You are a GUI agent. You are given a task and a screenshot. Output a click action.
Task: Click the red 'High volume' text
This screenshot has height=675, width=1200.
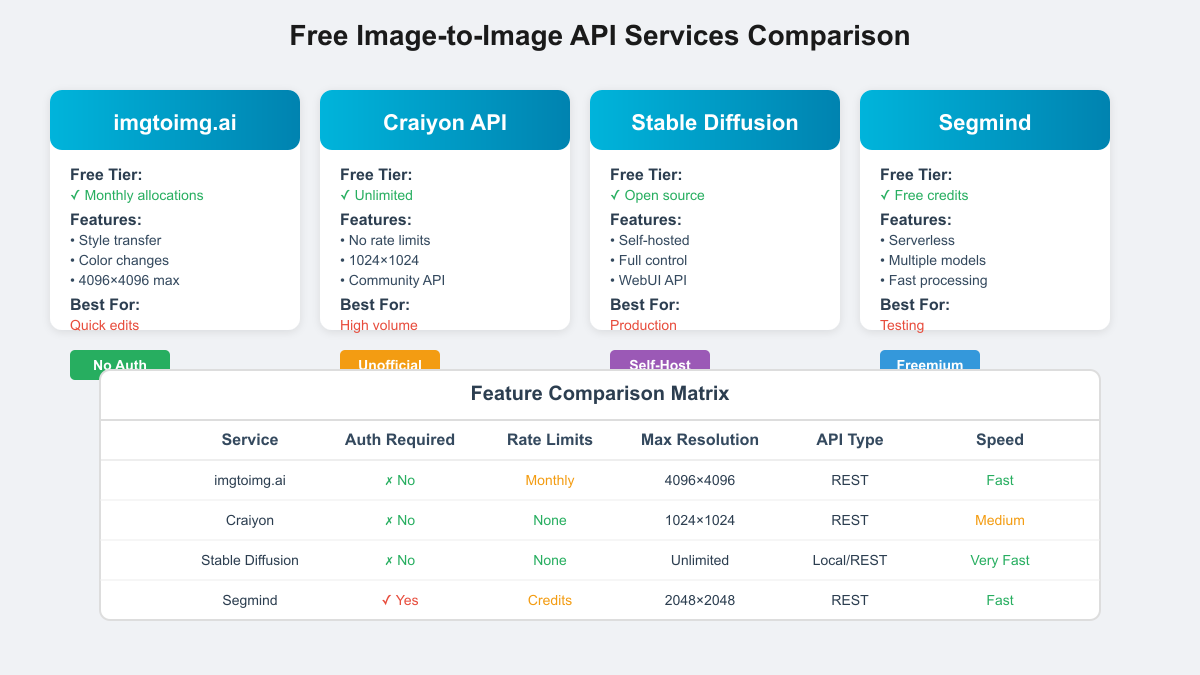pyautogui.click(x=379, y=325)
